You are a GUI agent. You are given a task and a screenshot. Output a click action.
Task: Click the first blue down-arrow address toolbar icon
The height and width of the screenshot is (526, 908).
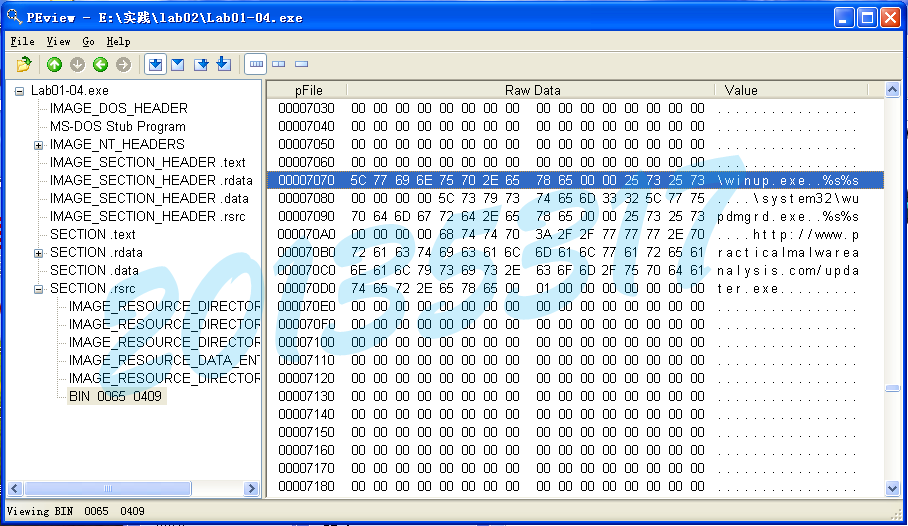[x=155, y=65]
